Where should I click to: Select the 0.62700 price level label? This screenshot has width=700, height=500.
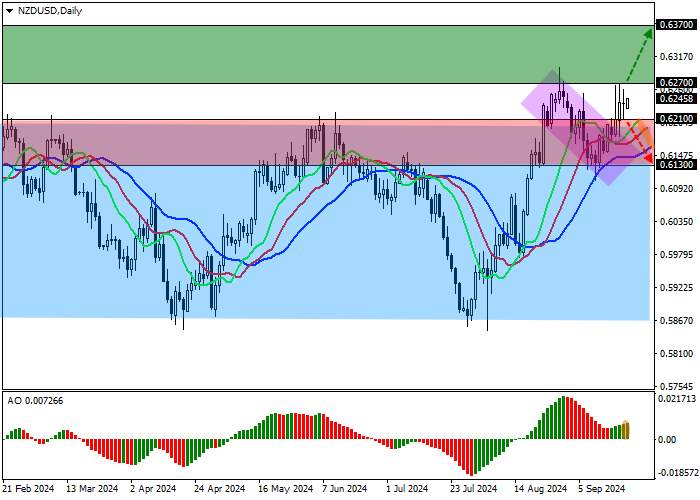coord(676,83)
